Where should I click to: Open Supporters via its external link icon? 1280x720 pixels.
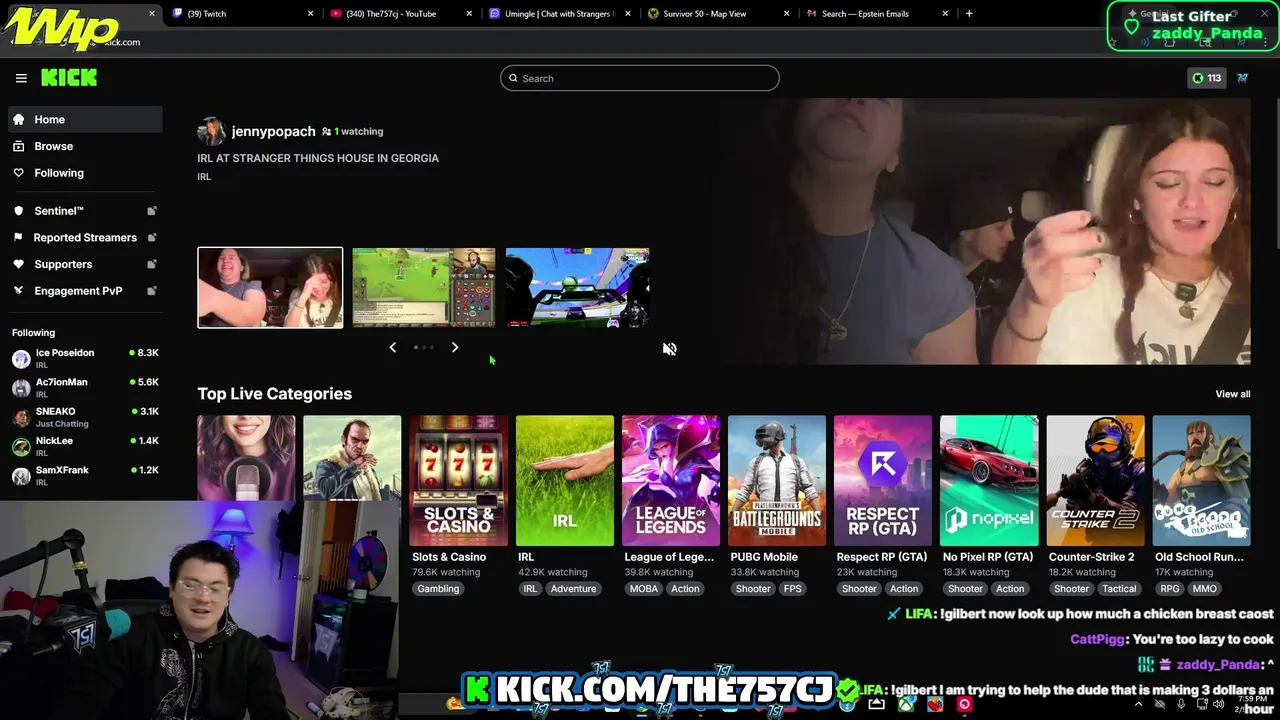pos(152,264)
